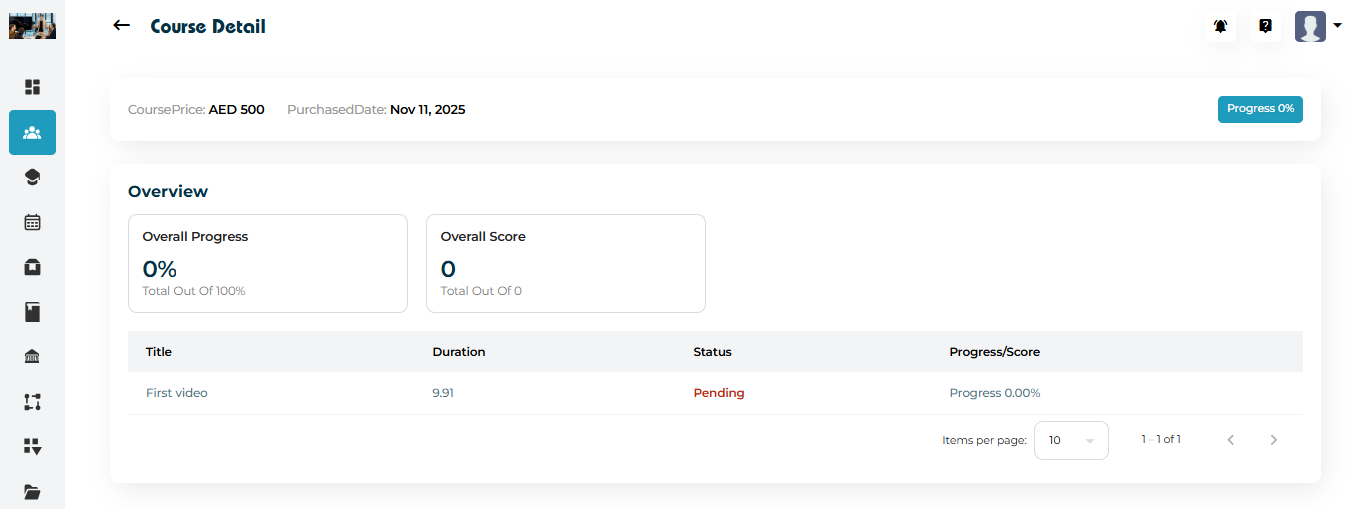Go to the previous page of results
Screen dimensions: 1358x509
1231,440
